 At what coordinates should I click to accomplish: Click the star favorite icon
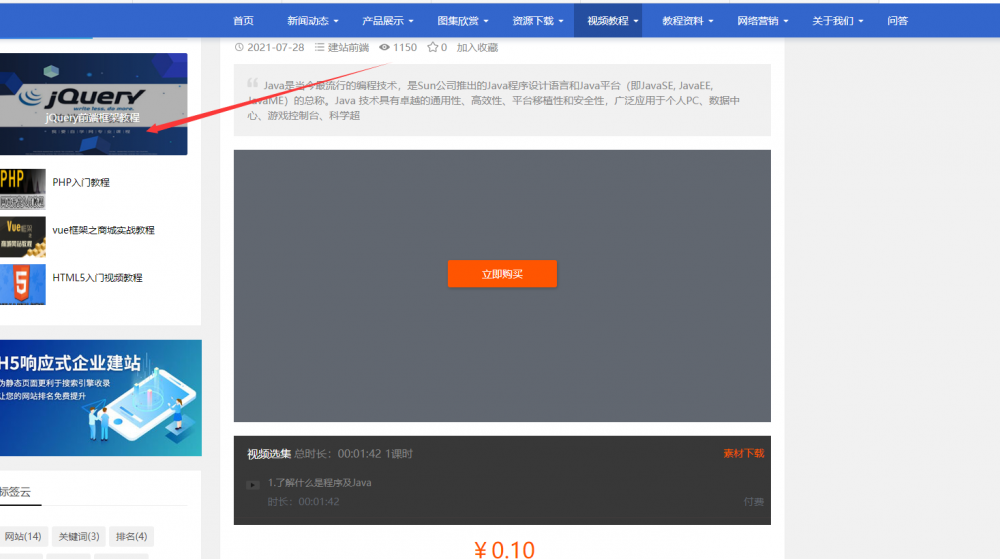click(432, 47)
